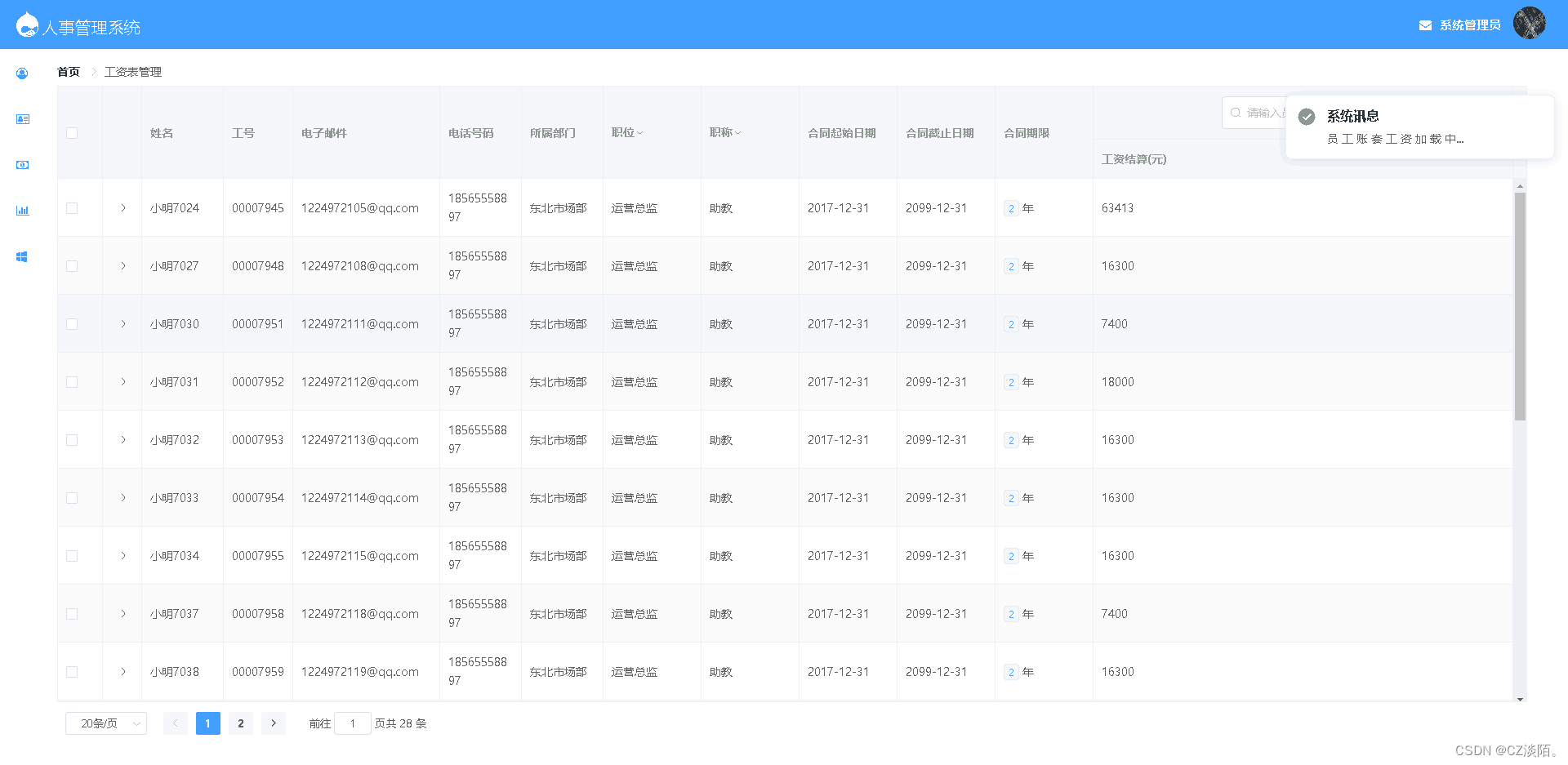This screenshot has height=765, width=1568.
Task: Click the success check icon in notification
Action: click(x=1307, y=117)
